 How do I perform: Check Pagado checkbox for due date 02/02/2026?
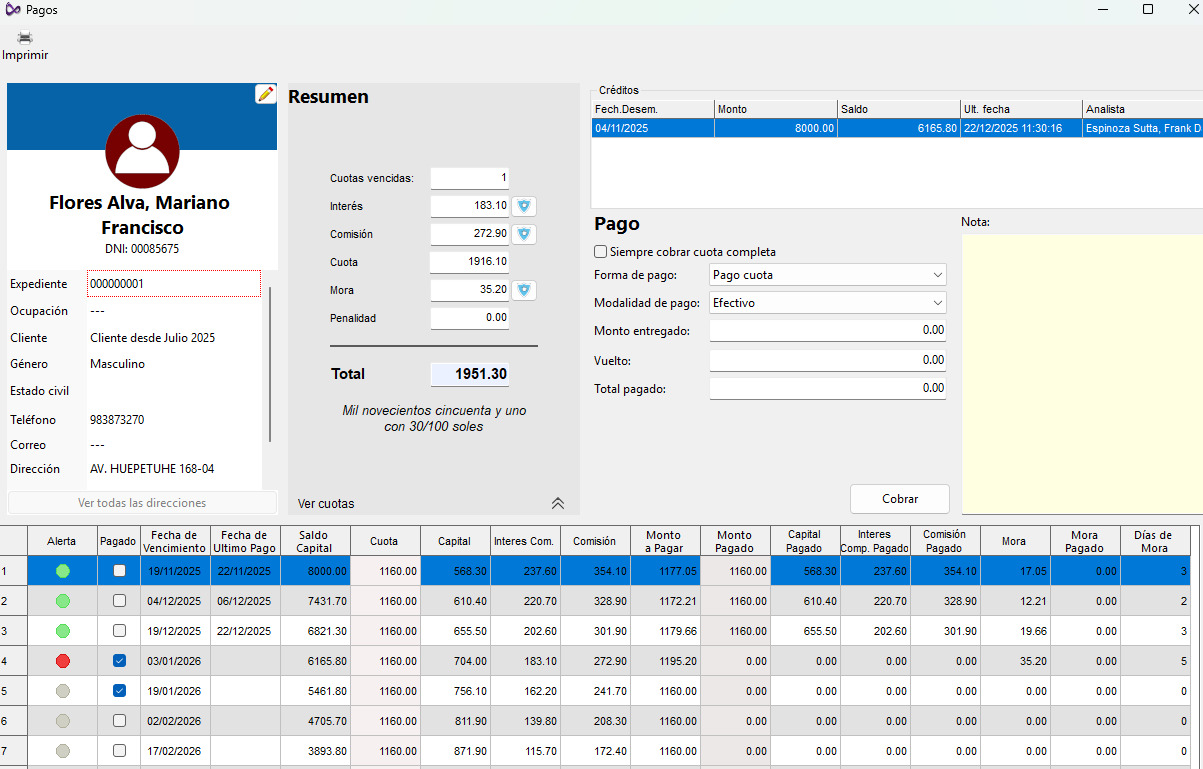point(119,721)
